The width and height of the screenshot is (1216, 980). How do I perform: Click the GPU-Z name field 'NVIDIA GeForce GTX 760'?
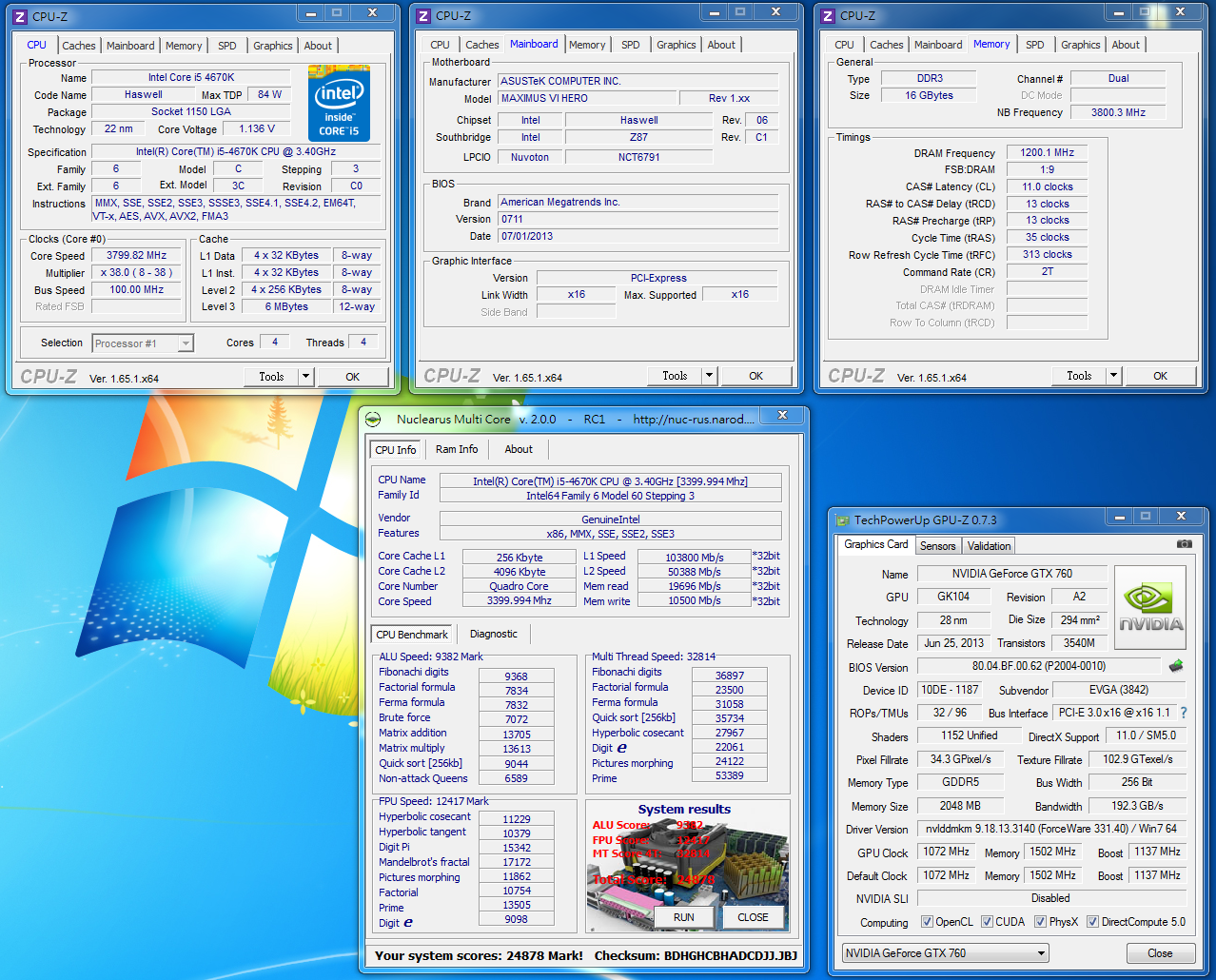1011,574
